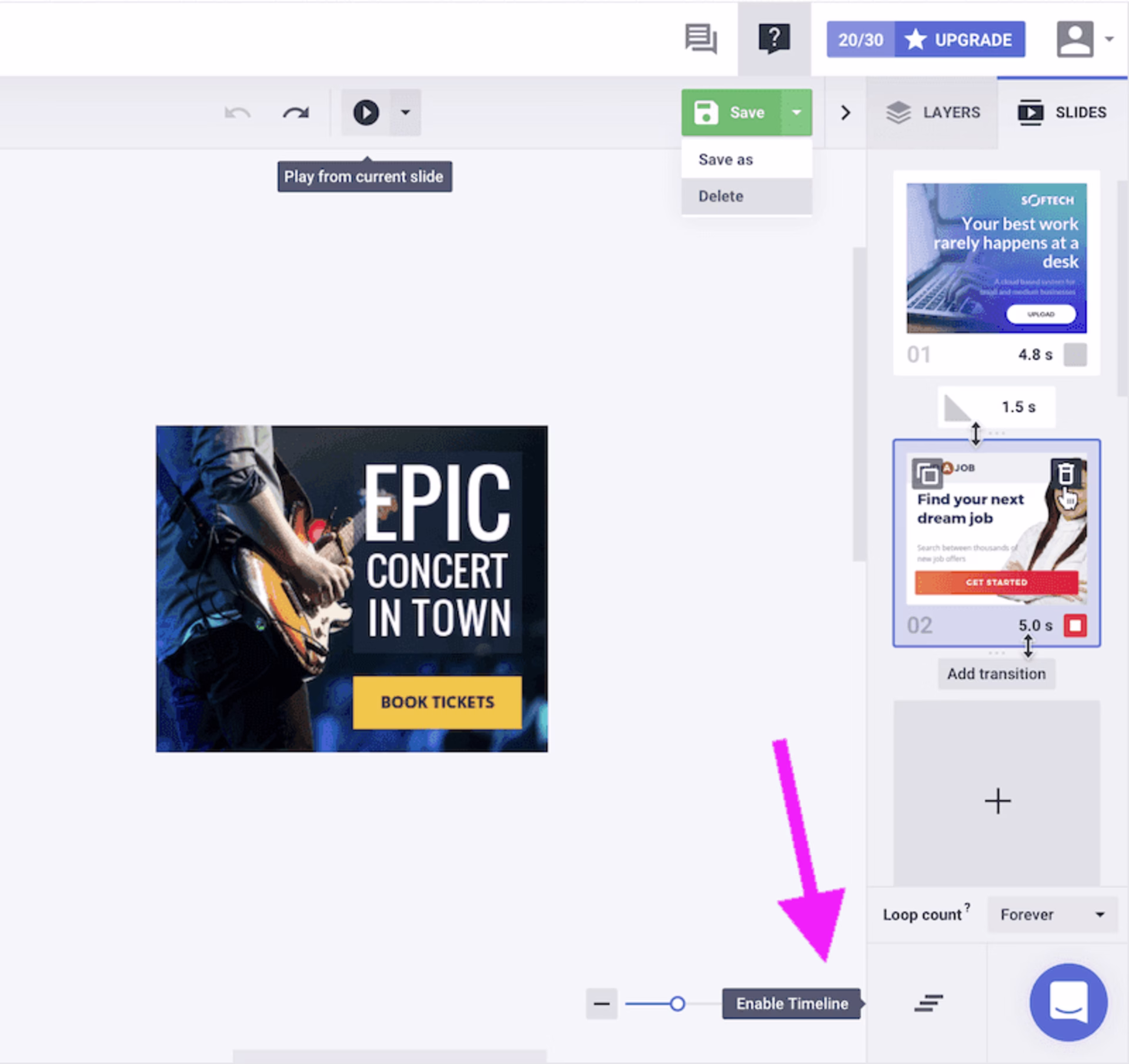Screen dimensions: 1129x1064
Task: Open the Loop count Forever dropdown
Action: (1052, 914)
